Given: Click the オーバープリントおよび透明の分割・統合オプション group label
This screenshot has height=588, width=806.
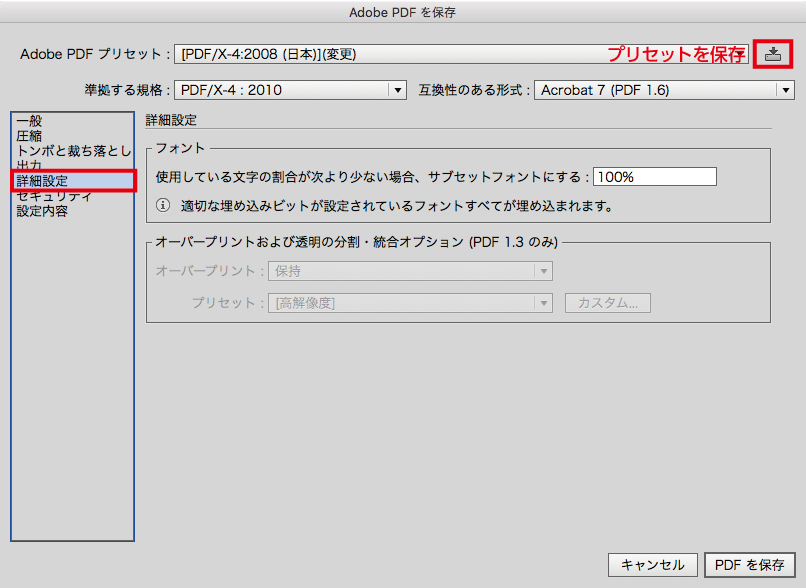Looking at the screenshot, I should click(357, 242).
